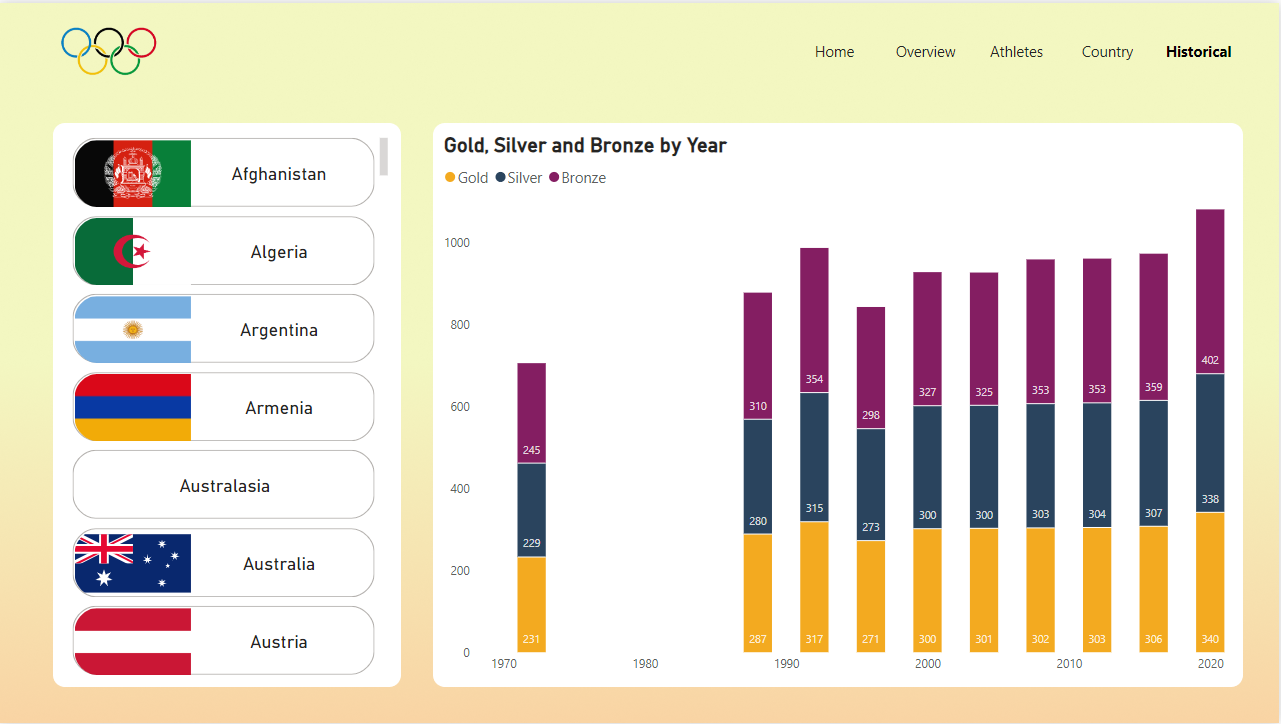This screenshot has width=1281, height=724.
Task: Select the bronze bar segment labeled 359
Action: (x=1154, y=327)
